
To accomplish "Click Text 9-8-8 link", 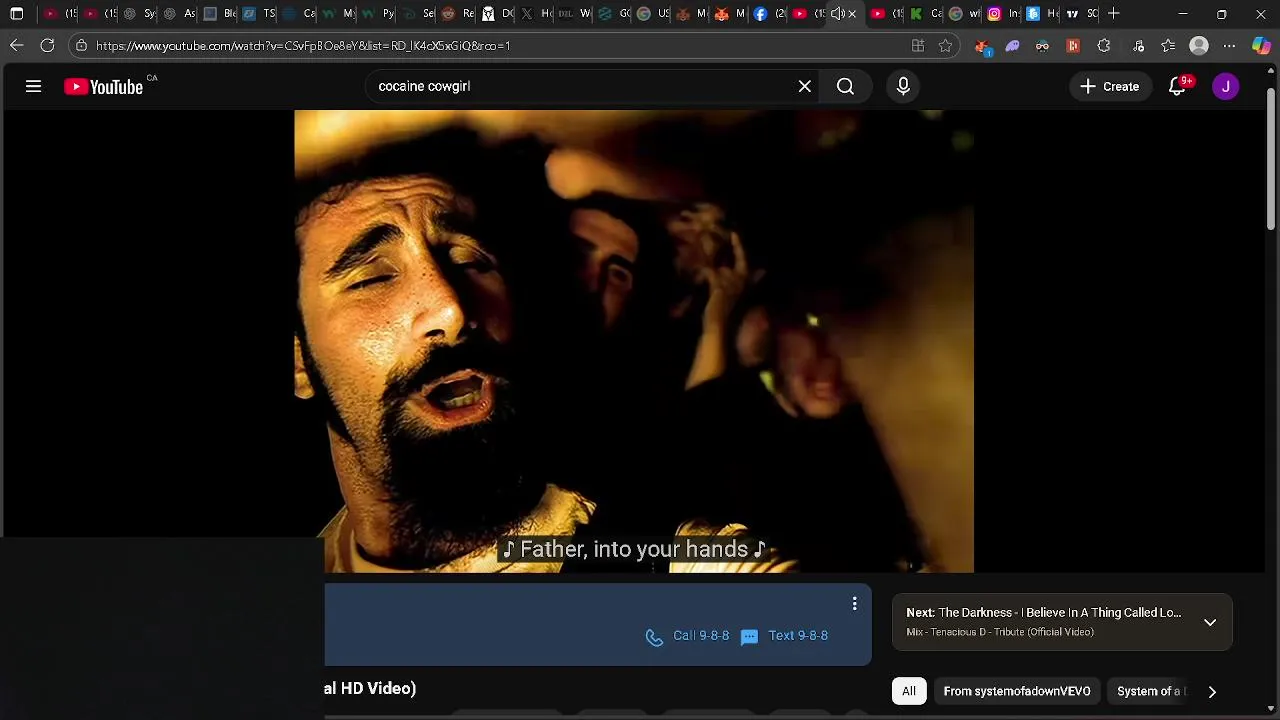I will pos(785,636).
